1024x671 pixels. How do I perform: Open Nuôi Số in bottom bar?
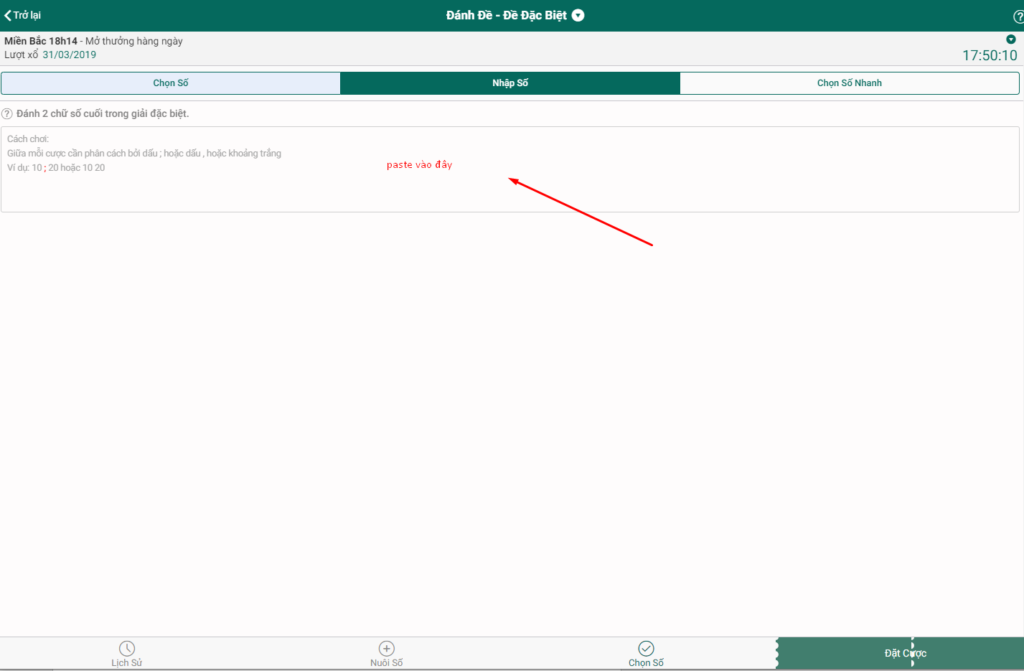coord(387,653)
